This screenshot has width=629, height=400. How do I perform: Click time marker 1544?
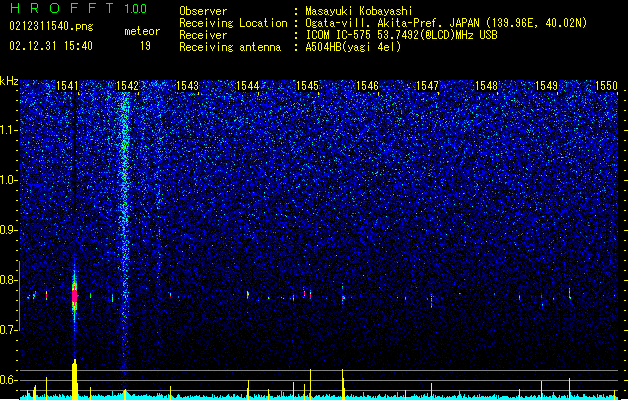point(248,86)
